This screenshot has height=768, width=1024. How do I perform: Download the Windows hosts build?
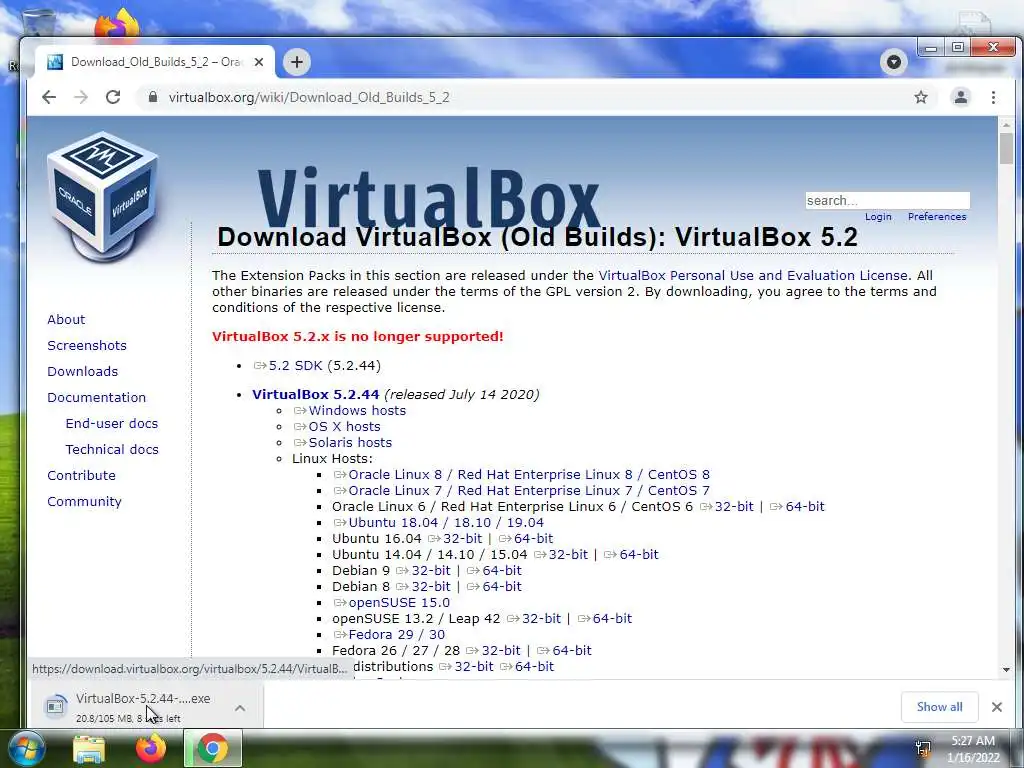[x=350, y=411]
